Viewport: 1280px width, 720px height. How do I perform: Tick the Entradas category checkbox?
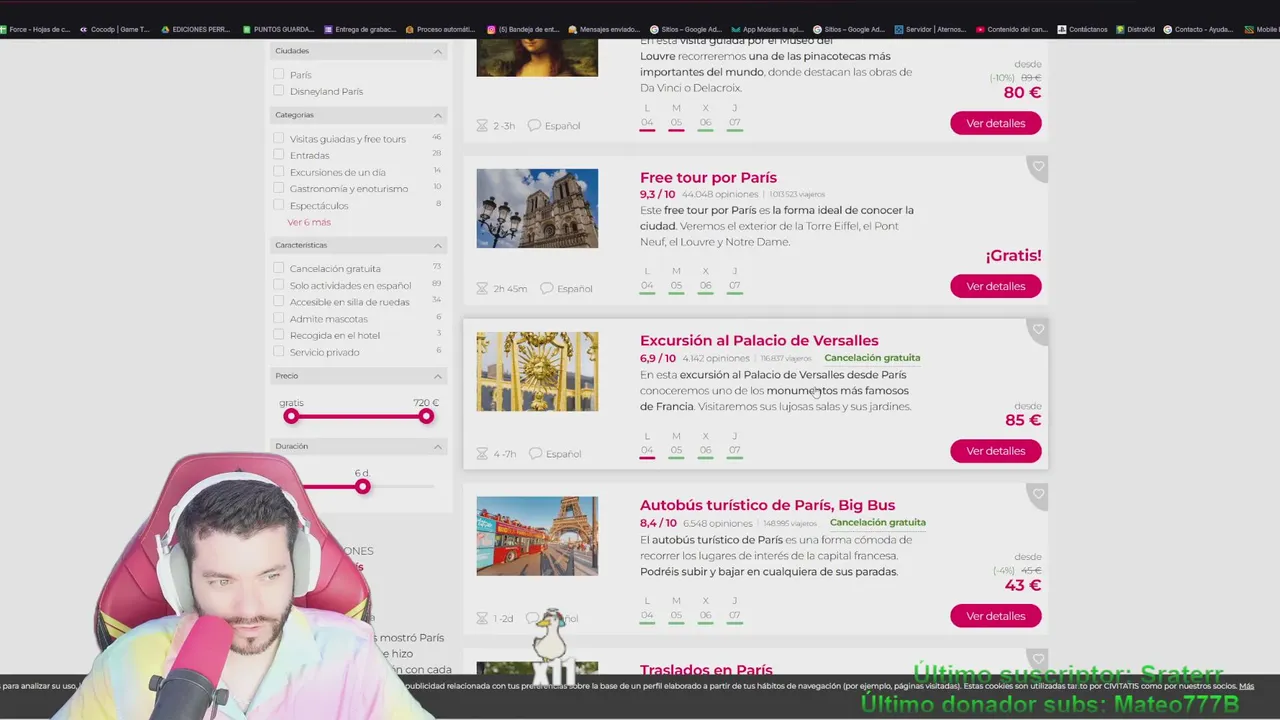(279, 155)
